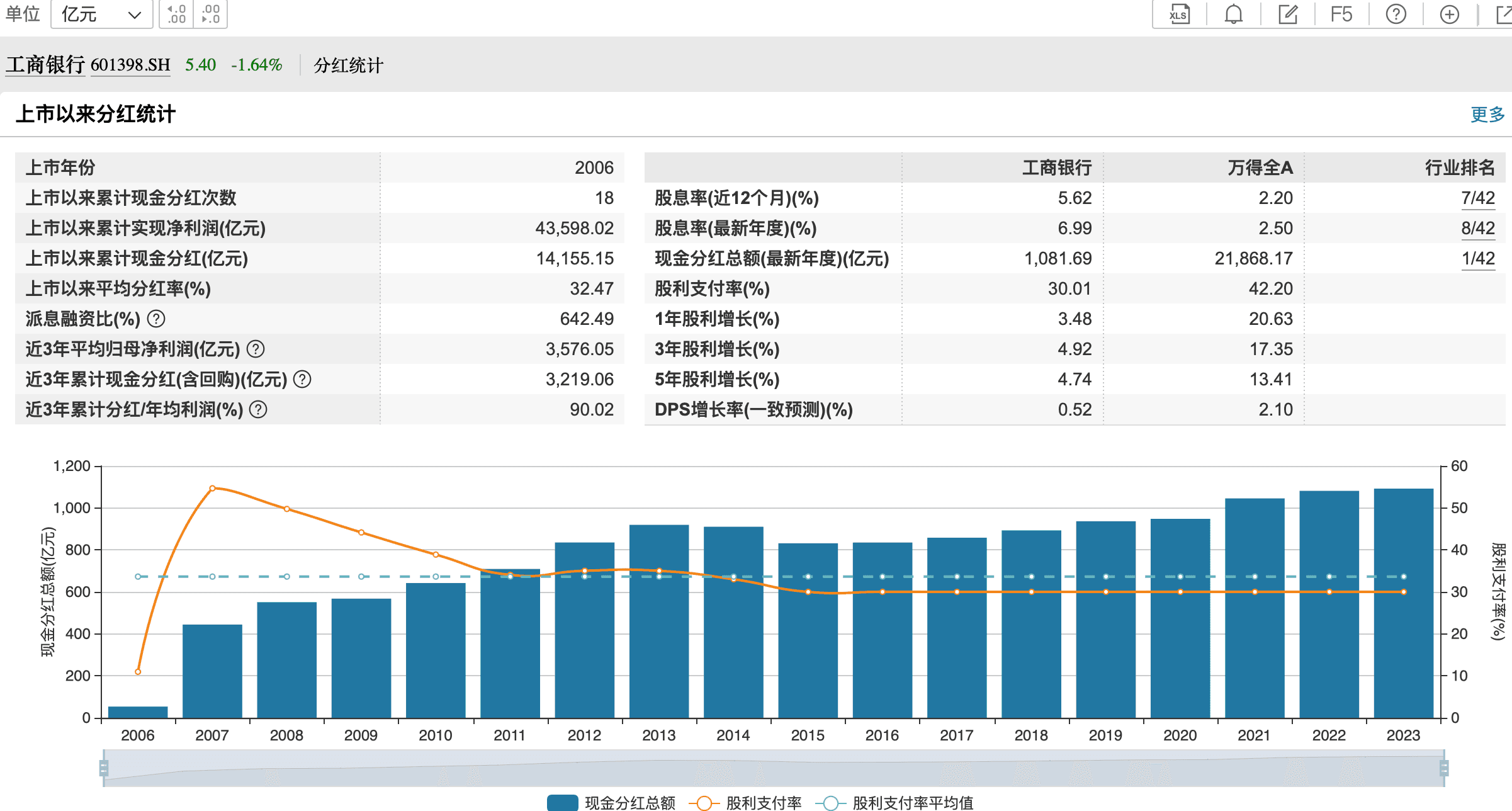The image size is (1512, 811).
Task: Click the plus circle add icon
Action: coord(1450,14)
